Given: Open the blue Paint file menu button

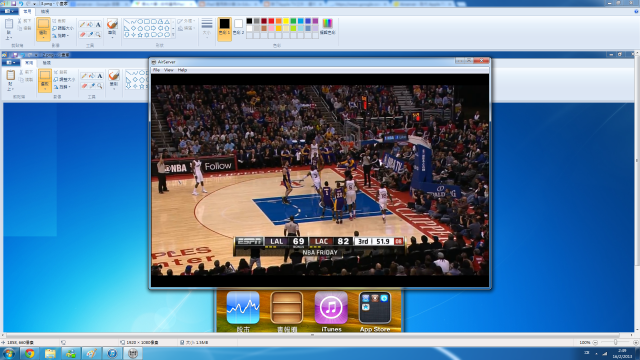Looking at the screenshot, I should coord(9,11).
